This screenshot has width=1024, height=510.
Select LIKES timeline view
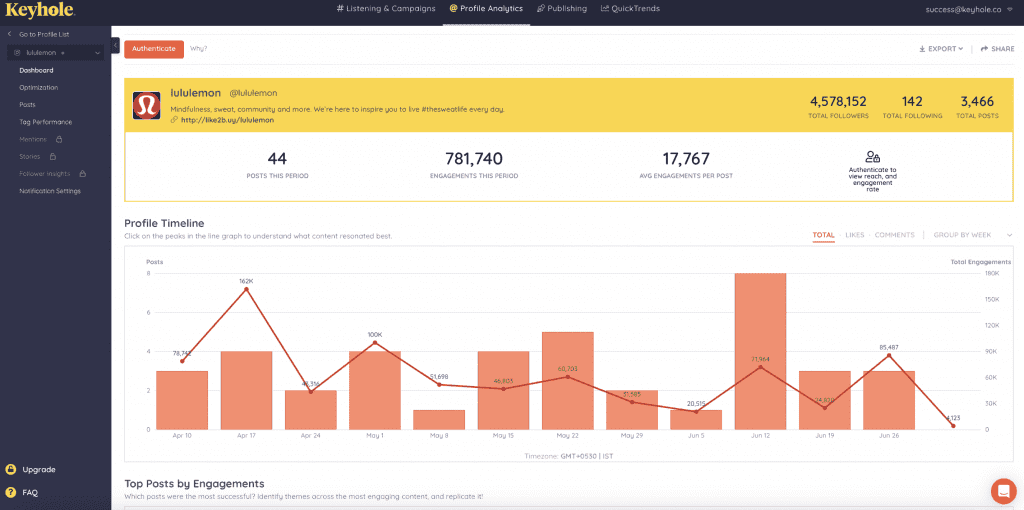[x=855, y=235]
